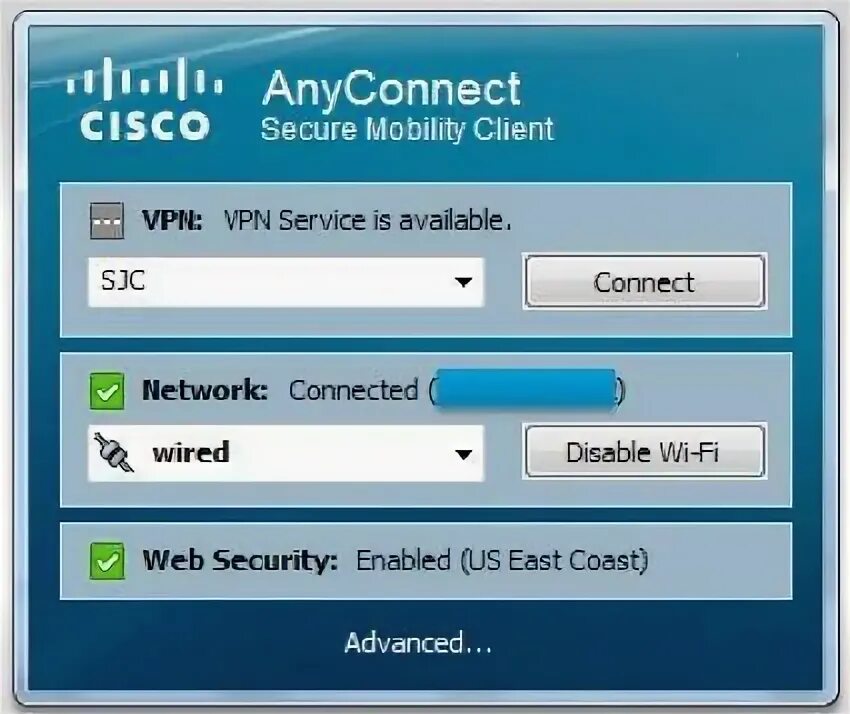Click the Network label
The image size is (850, 714).
205,390
